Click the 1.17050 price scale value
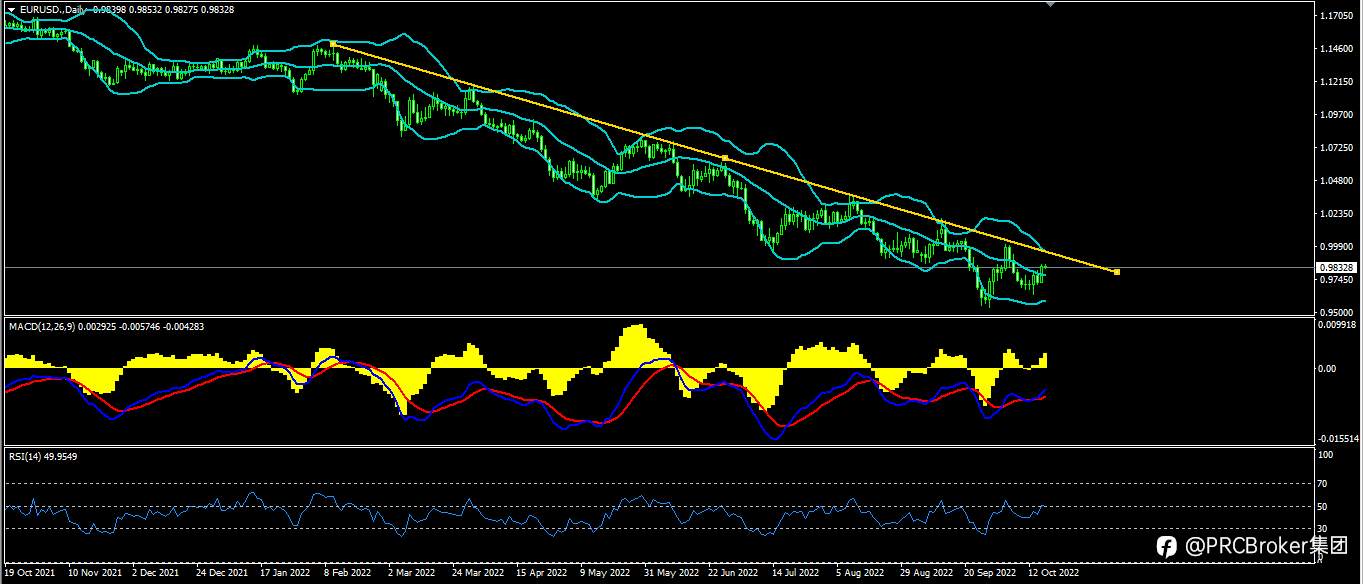Screen dimensions: 1363x584 pos(1336,17)
